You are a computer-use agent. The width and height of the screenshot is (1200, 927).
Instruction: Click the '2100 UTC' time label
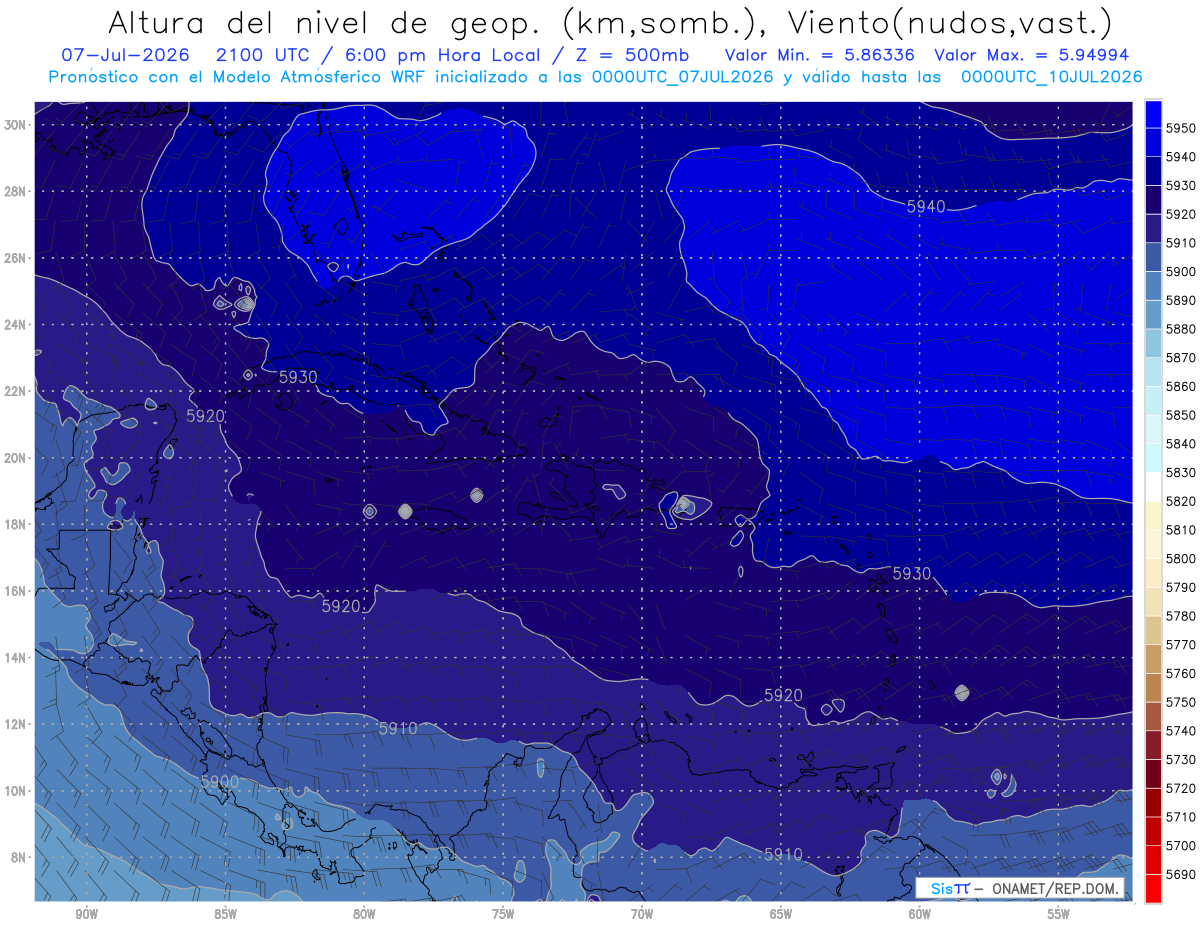pos(265,55)
